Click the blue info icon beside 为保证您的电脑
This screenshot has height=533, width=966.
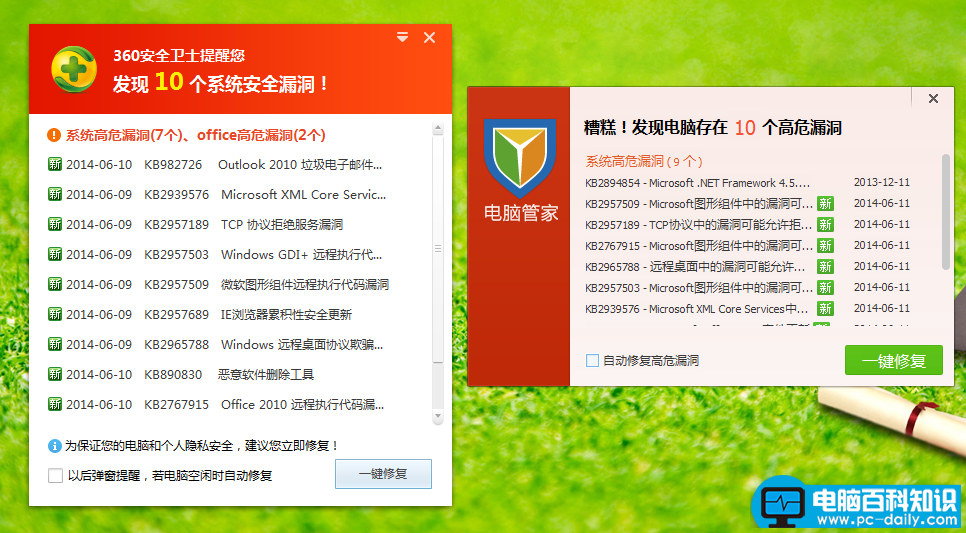pyautogui.click(x=54, y=445)
